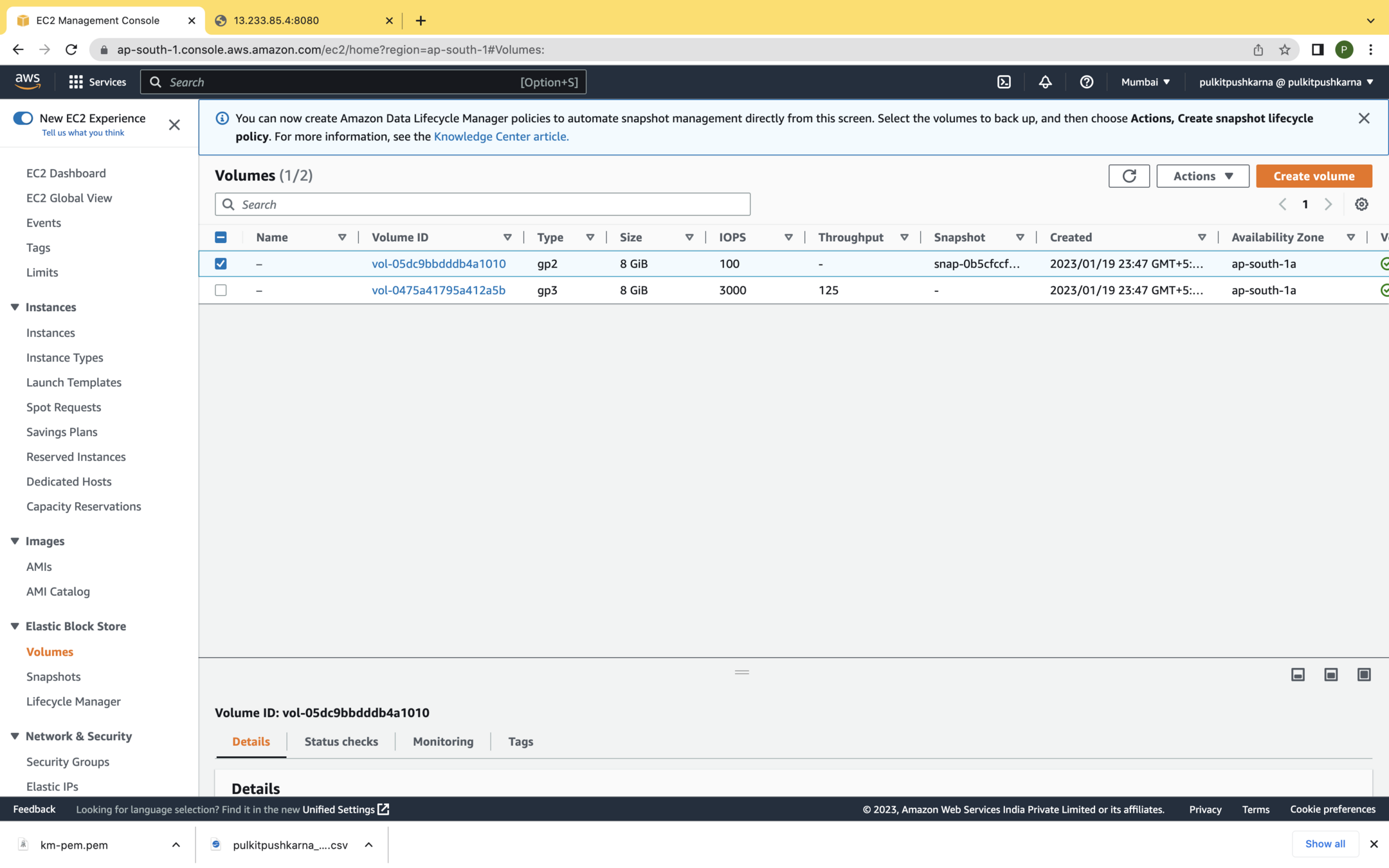Image resolution: width=1389 pixels, height=868 pixels.
Task: Dismiss the lifecycle manager info banner
Action: point(1363,118)
